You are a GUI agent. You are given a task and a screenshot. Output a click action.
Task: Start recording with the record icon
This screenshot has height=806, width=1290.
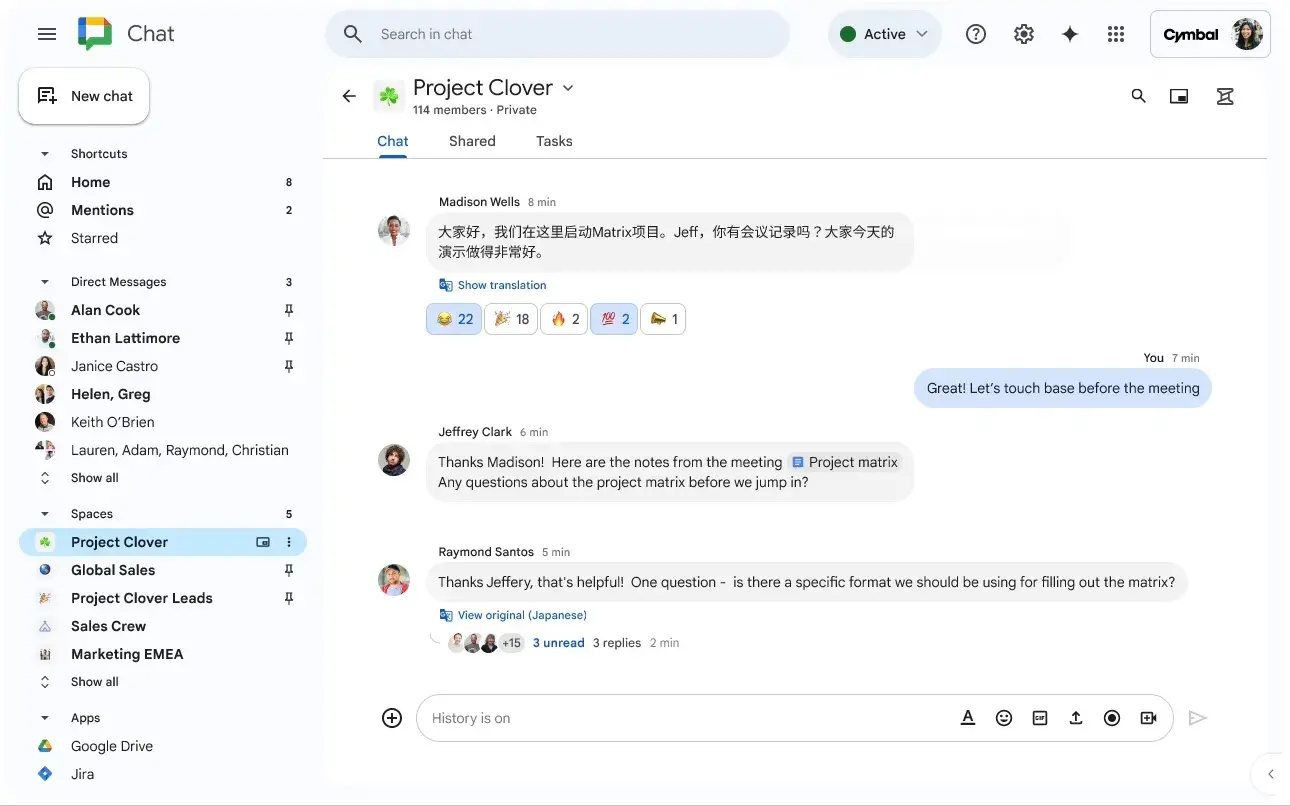1112,718
